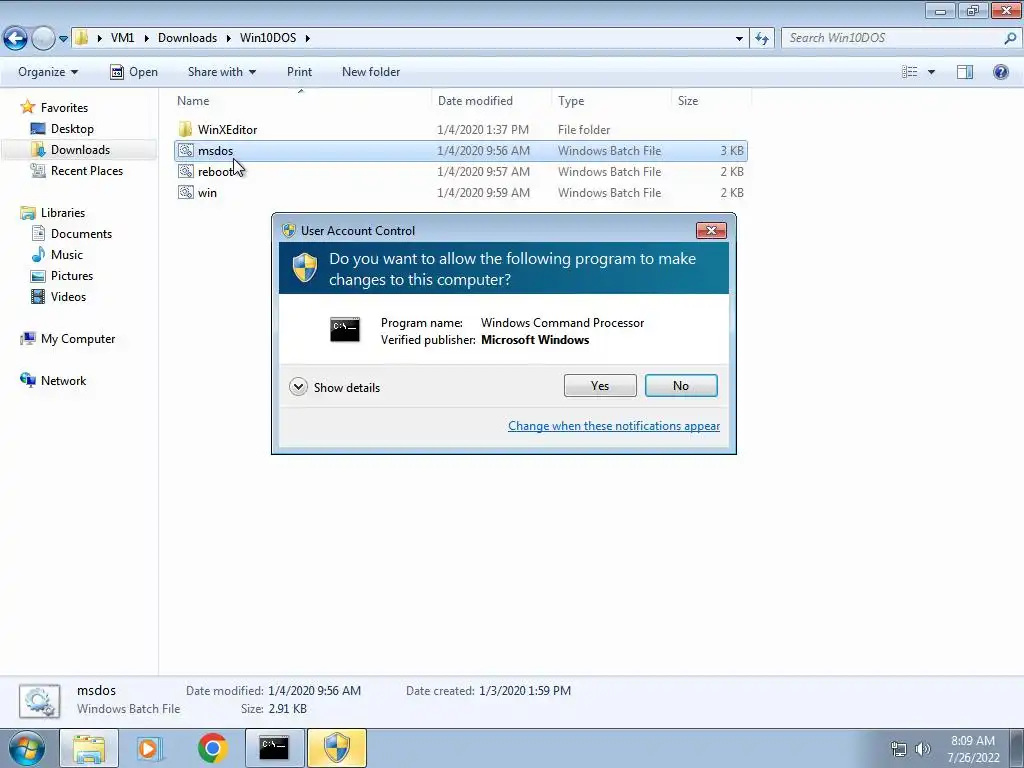
Task: Click the volume speaker tray icon
Action: coord(923,749)
